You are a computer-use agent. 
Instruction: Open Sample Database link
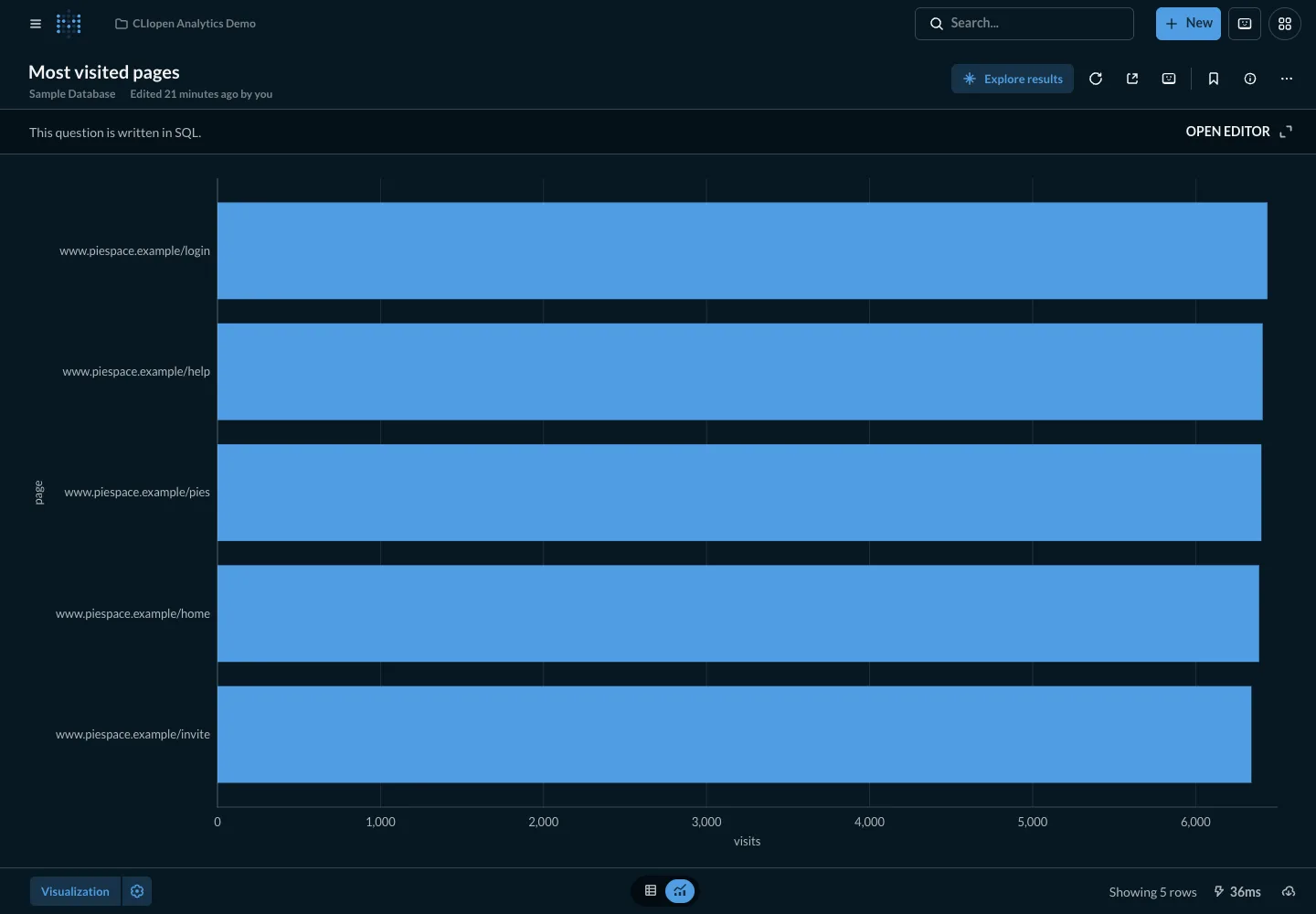click(72, 94)
